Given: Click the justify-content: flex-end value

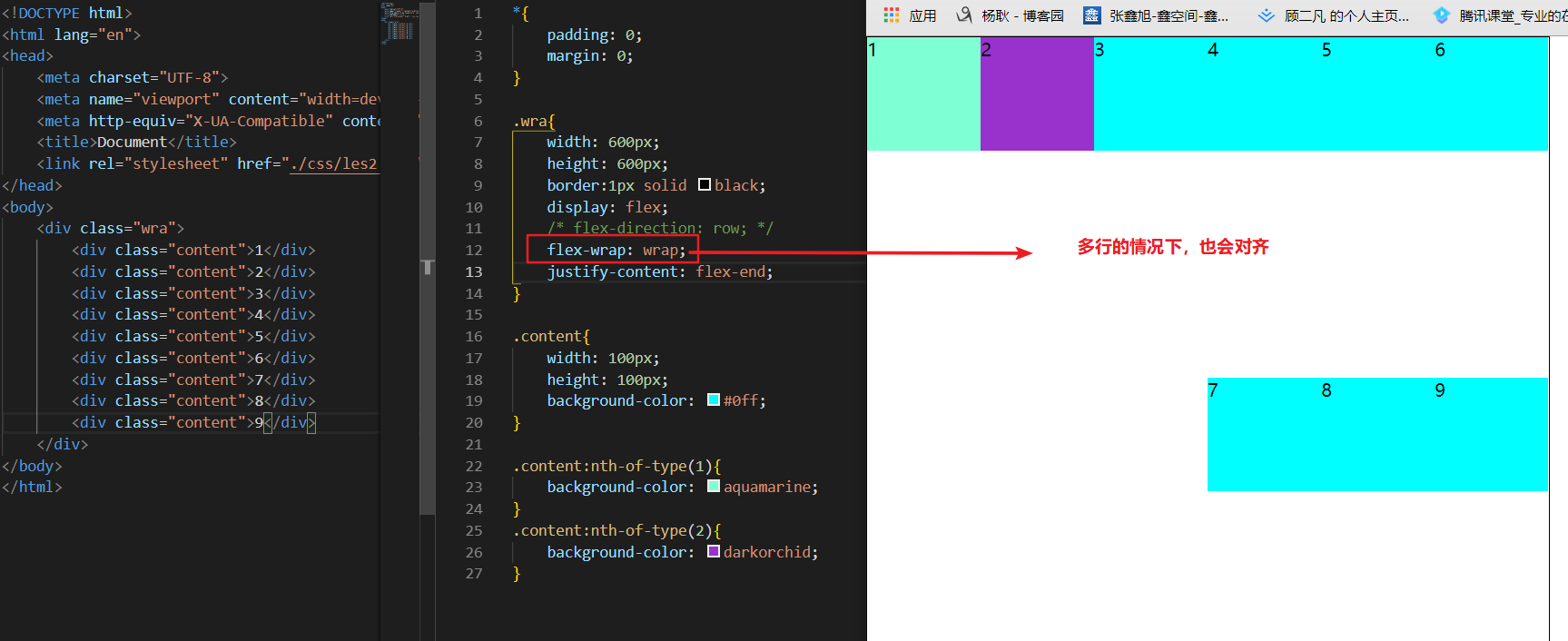Looking at the screenshot, I should point(735,271).
